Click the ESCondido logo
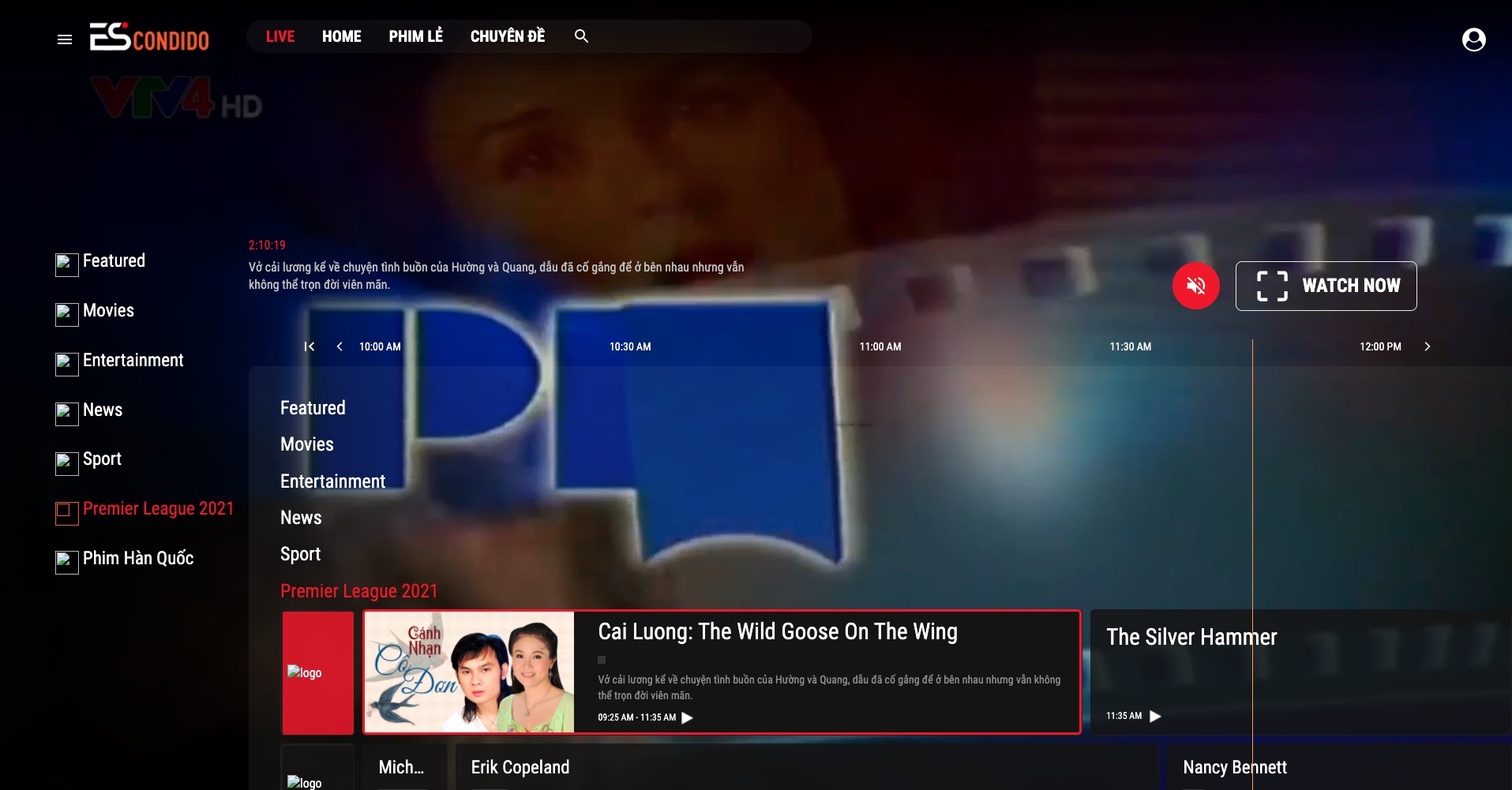The image size is (1512, 790). tap(149, 37)
